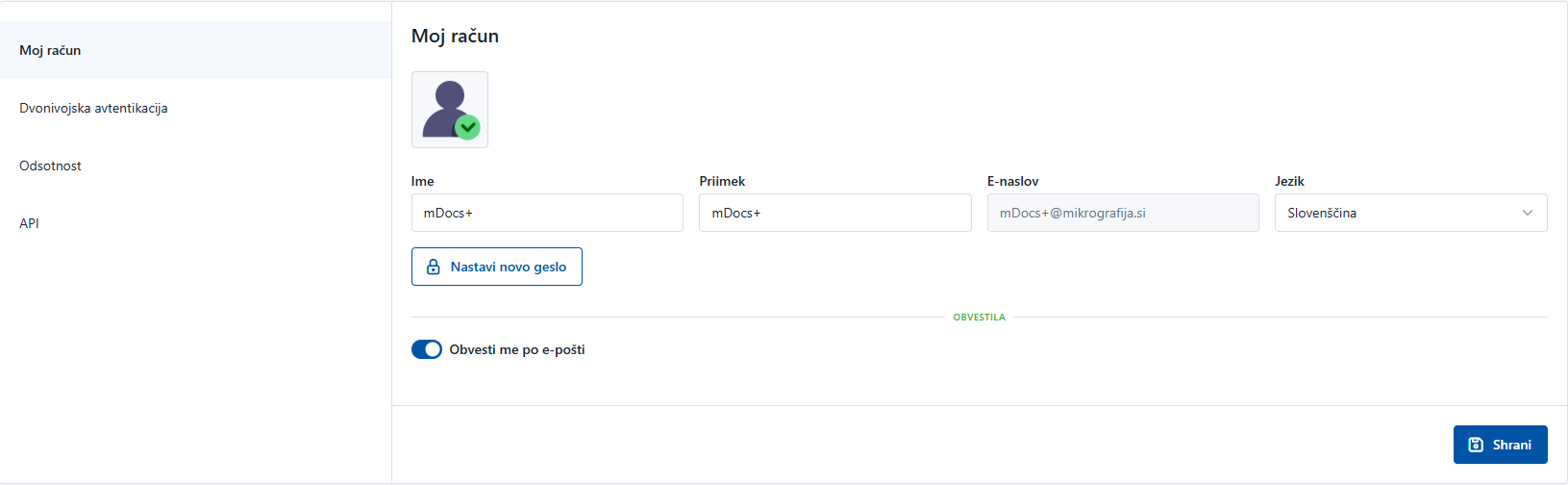Select the API sidebar item

pos(29,223)
